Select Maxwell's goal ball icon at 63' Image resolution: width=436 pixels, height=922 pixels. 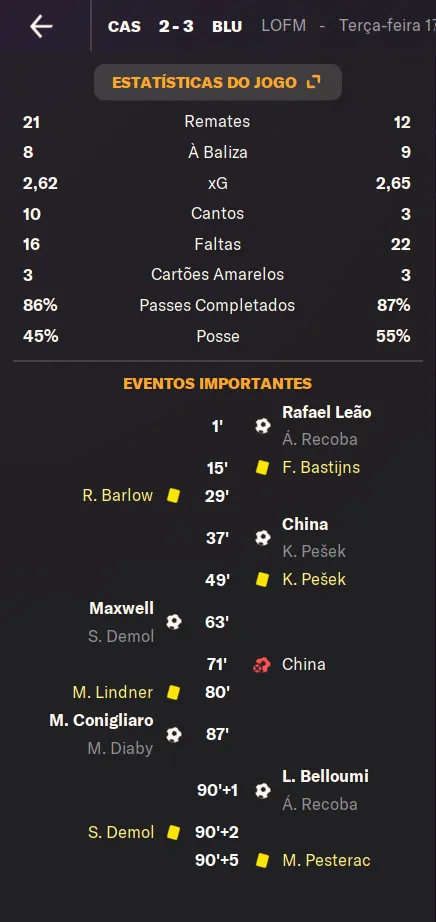tap(174, 622)
